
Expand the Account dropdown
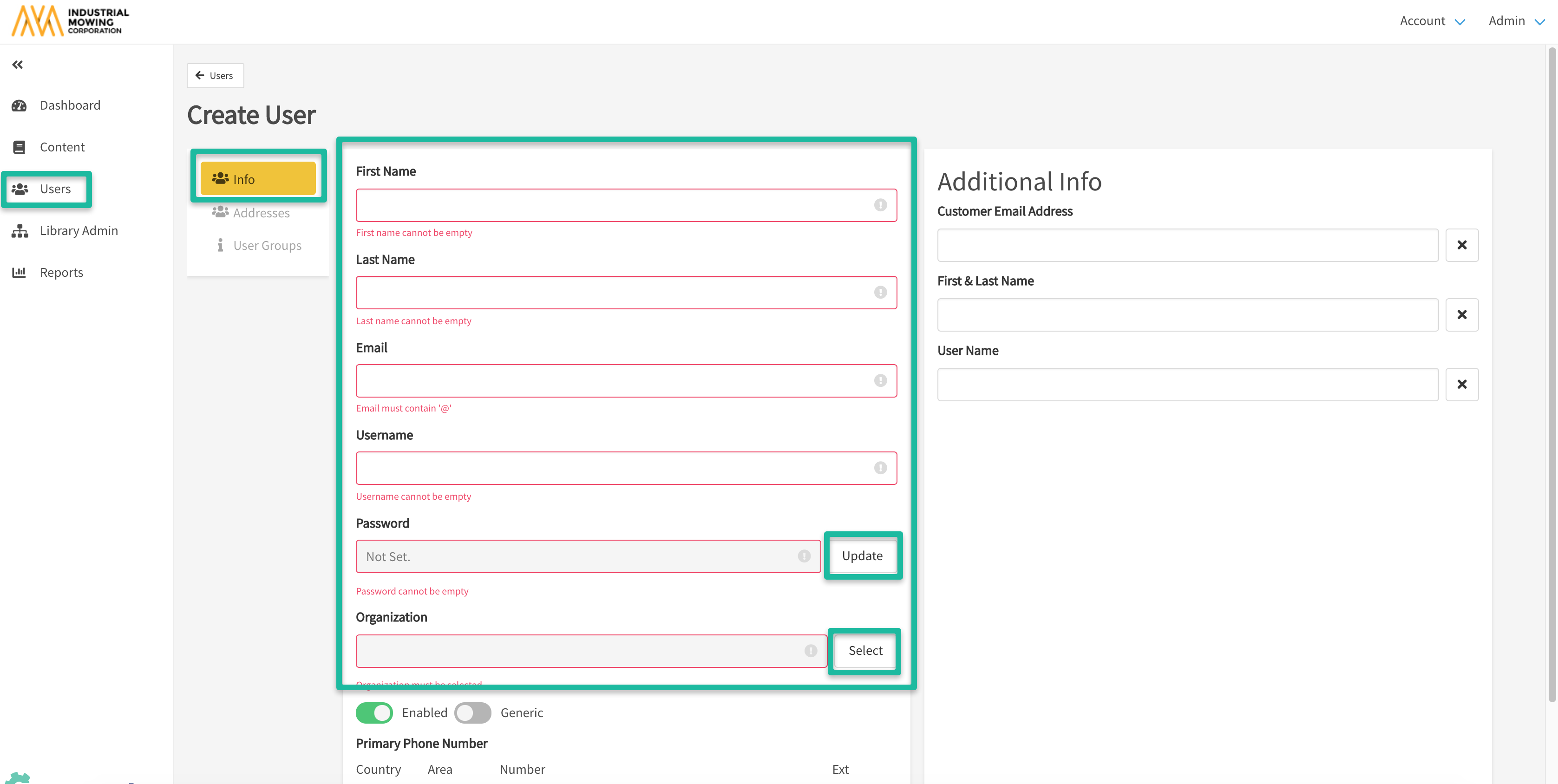click(x=1432, y=21)
